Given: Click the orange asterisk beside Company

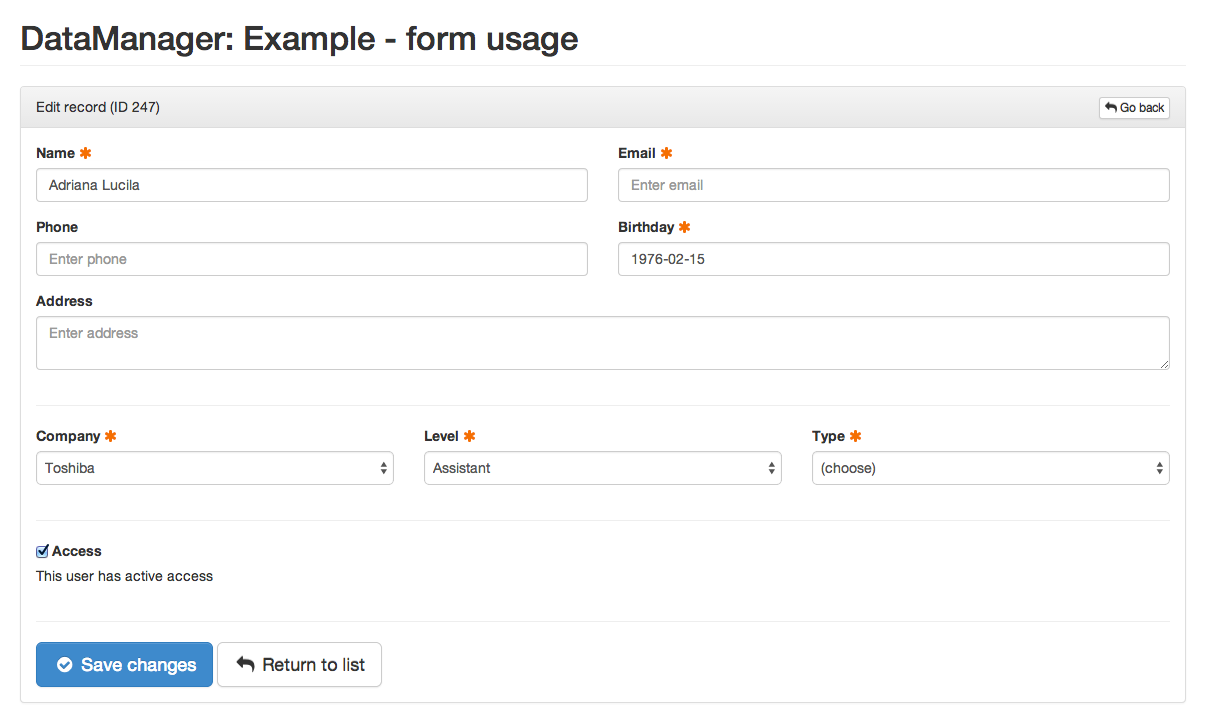Looking at the screenshot, I should pyautogui.click(x=110, y=436).
